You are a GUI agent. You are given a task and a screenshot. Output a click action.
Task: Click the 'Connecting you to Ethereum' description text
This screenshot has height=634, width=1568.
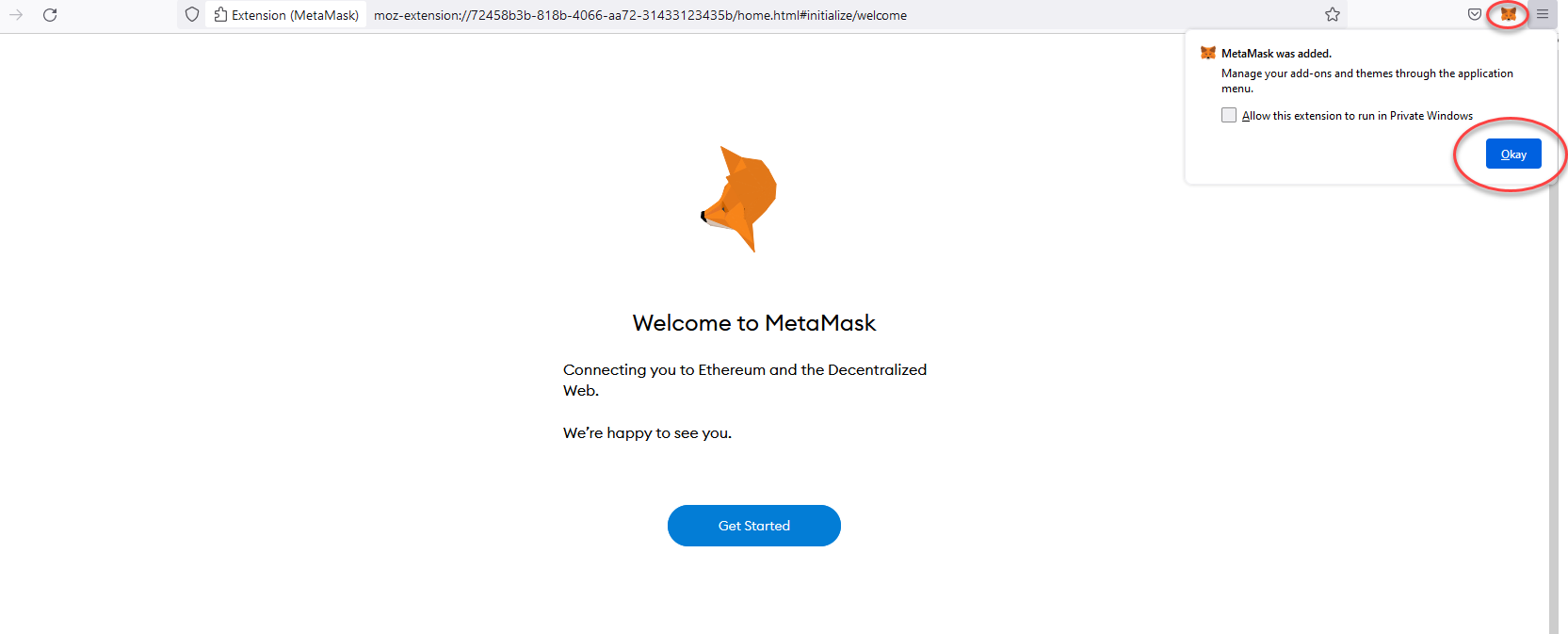[x=744, y=370]
